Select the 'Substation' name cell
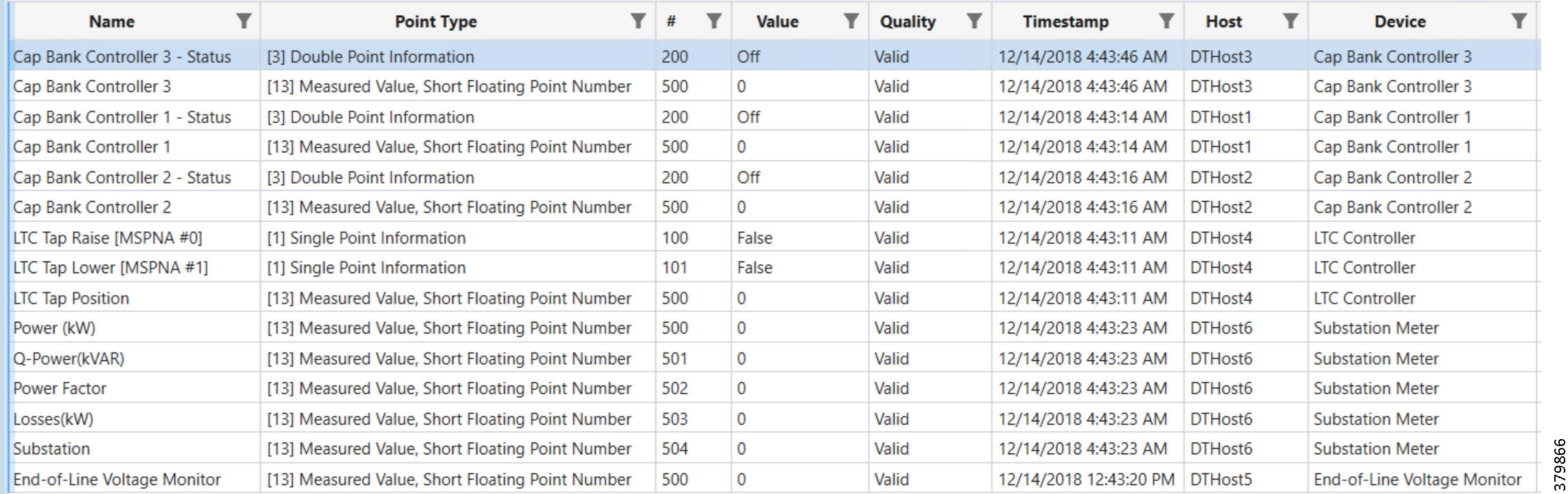This screenshot has width=1568, height=494. tap(51, 449)
